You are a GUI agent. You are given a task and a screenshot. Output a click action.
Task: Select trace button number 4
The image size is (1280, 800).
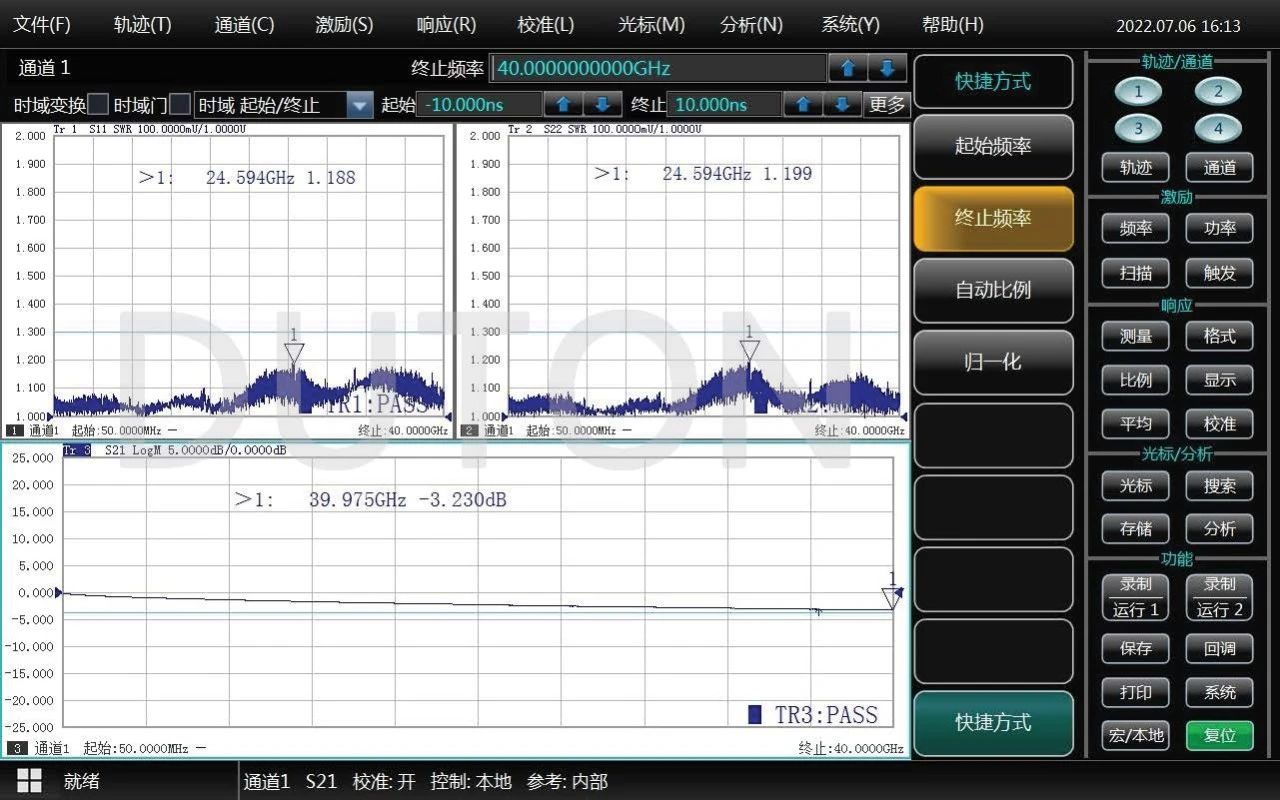point(1218,128)
